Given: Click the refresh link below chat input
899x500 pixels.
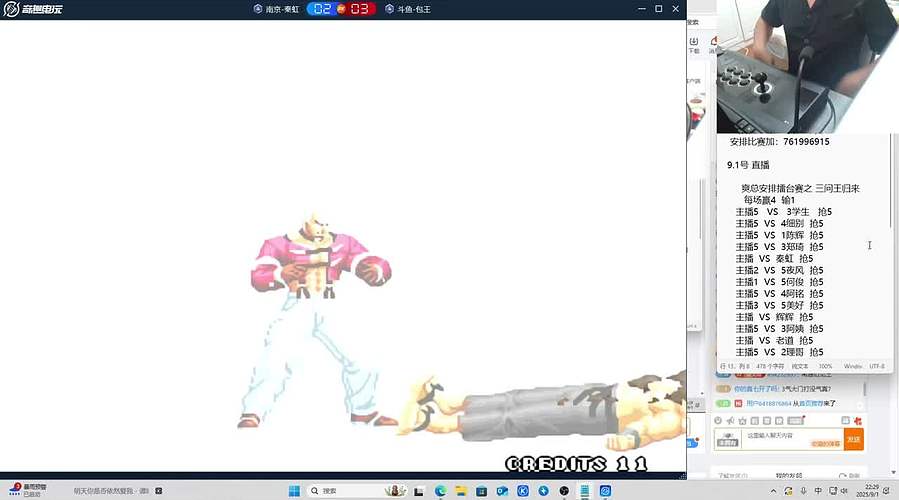Looking at the screenshot, I should point(849,475).
